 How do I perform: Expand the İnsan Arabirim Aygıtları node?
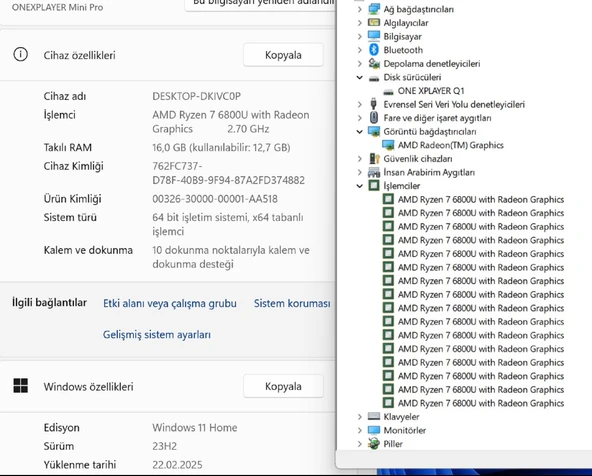tap(360, 172)
